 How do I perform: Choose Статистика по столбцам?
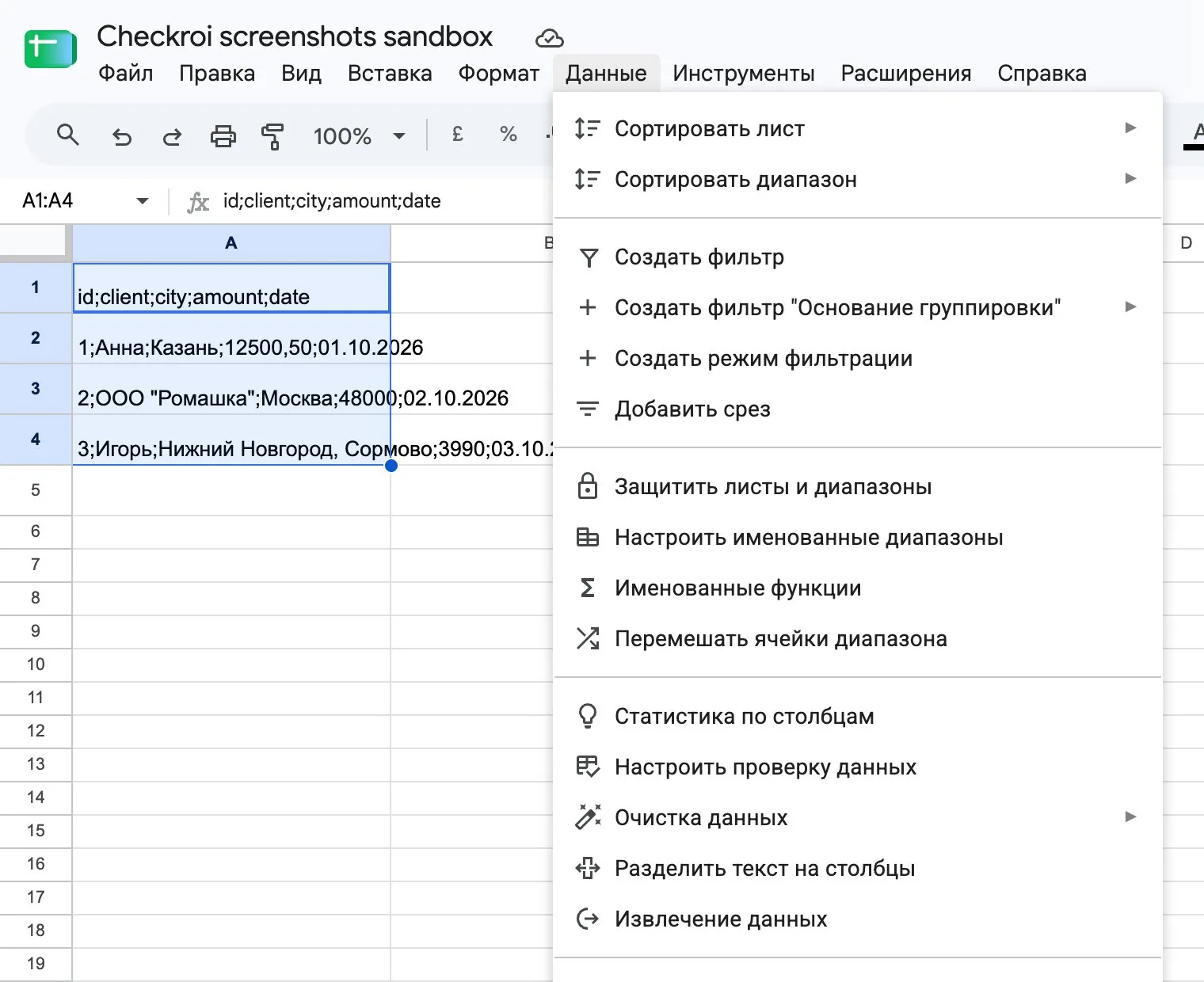(858, 716)
